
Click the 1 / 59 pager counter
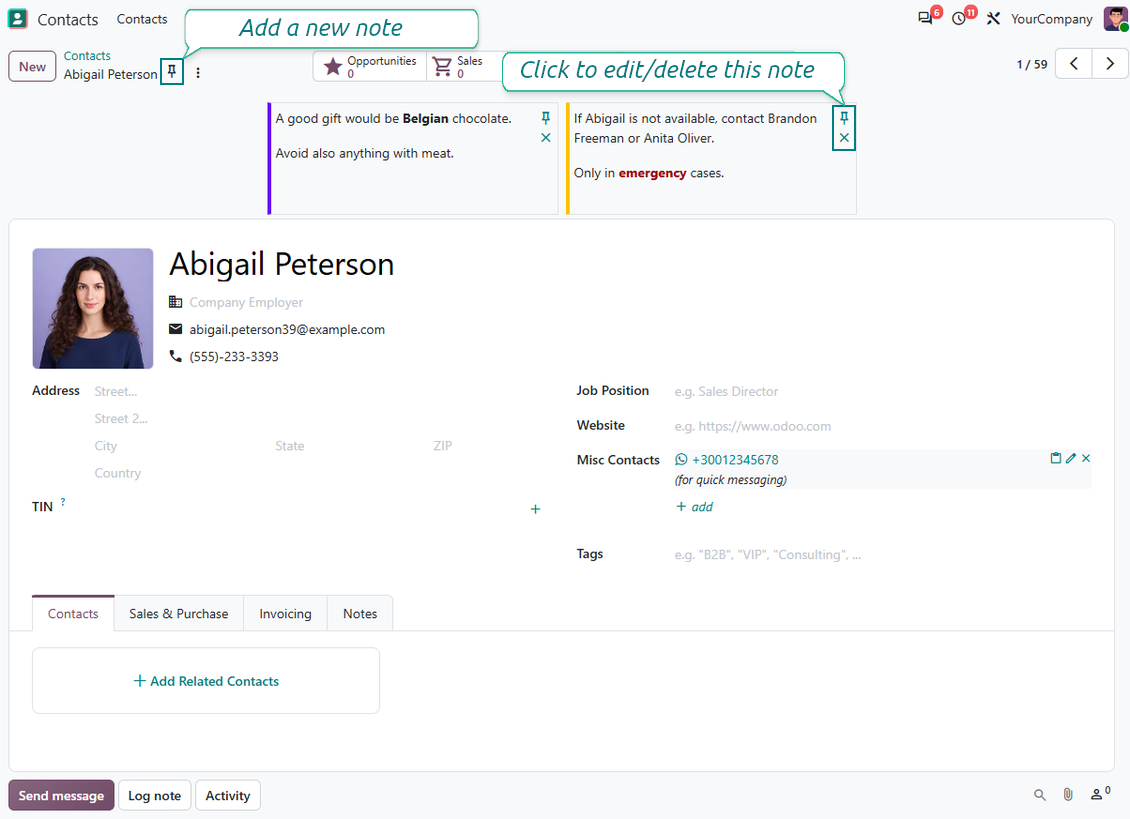tap(1031, 64)
